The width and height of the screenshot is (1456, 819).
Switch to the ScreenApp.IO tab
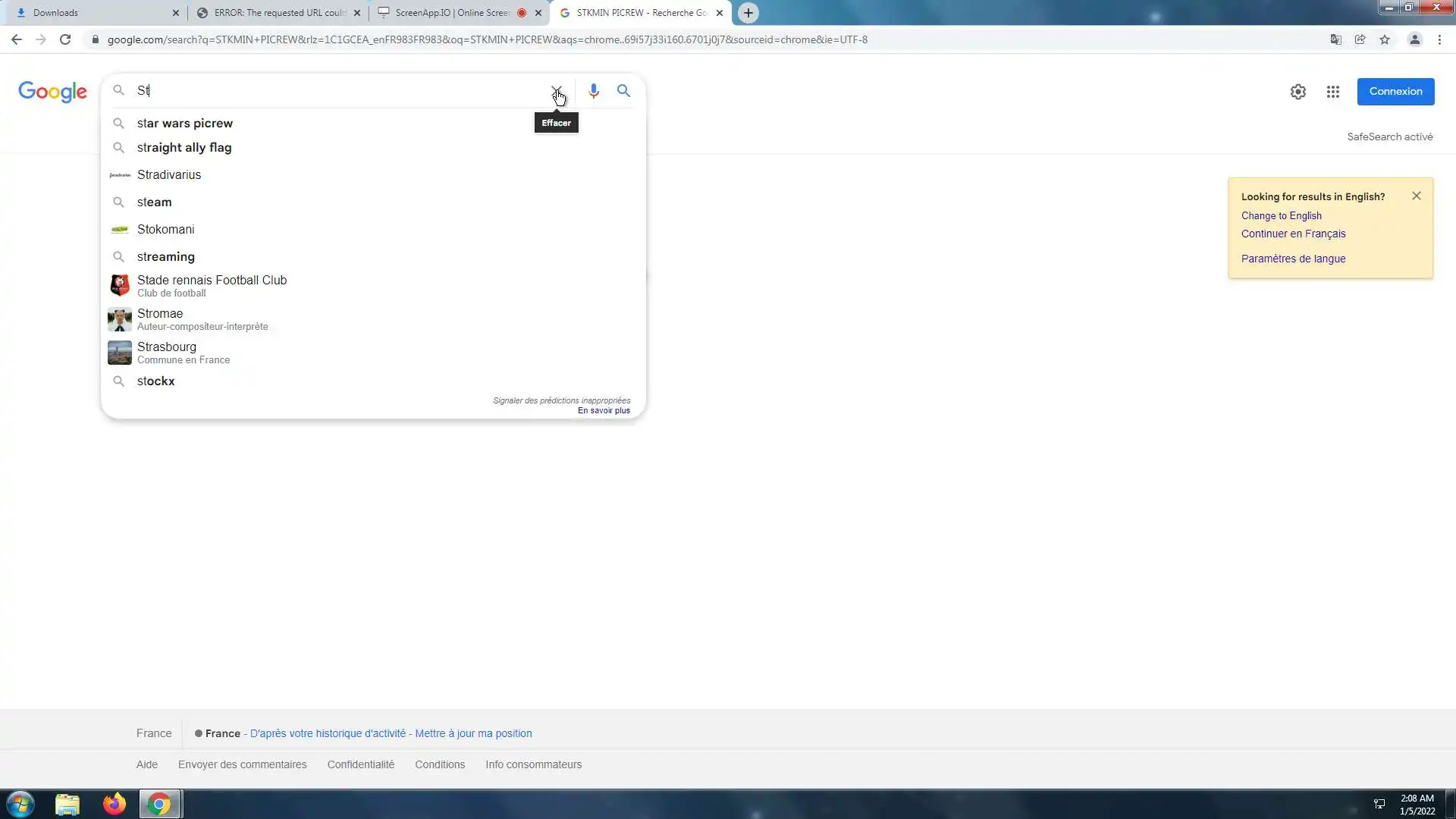[451, 13]
